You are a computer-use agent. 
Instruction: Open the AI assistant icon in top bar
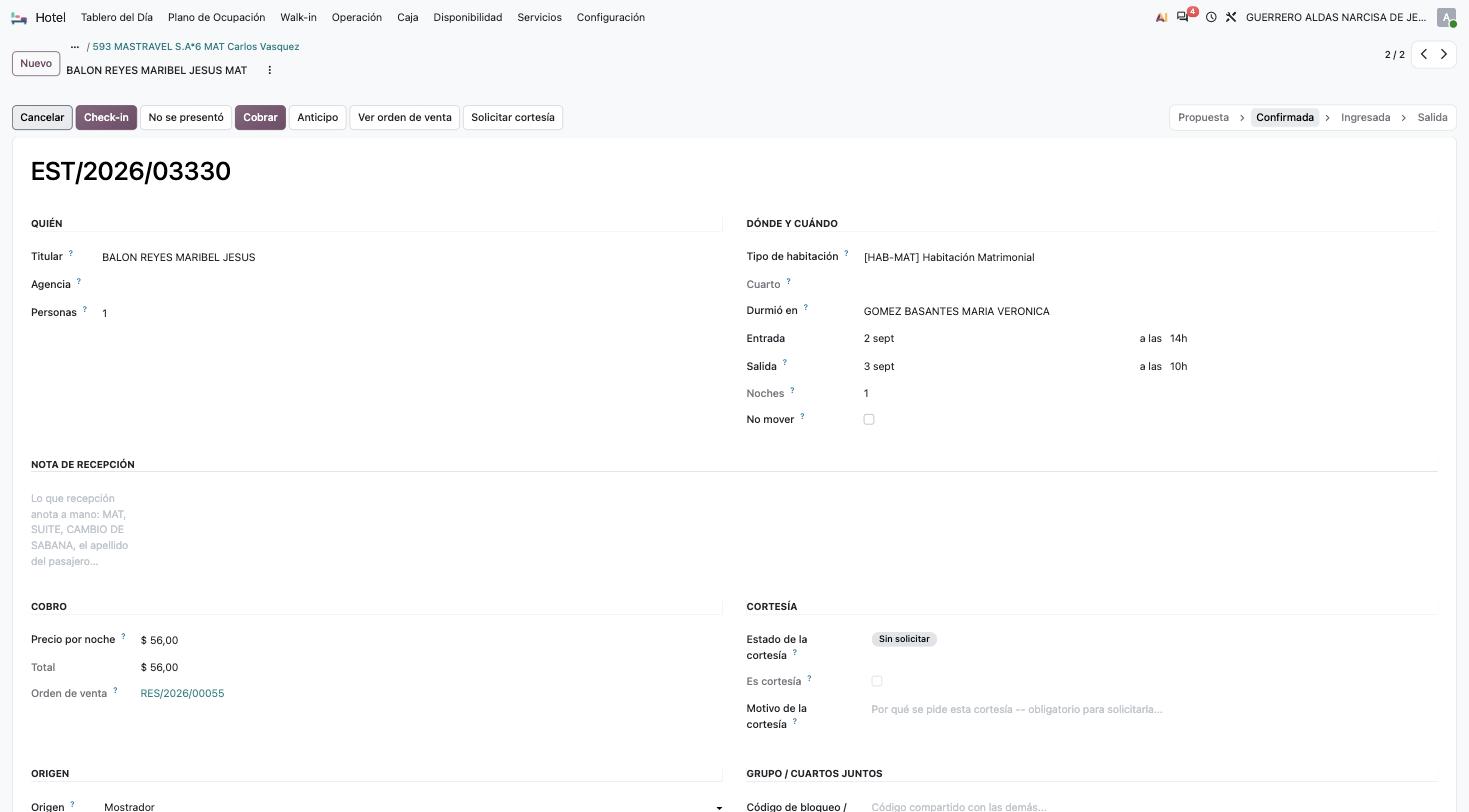tap(1161, 18)
